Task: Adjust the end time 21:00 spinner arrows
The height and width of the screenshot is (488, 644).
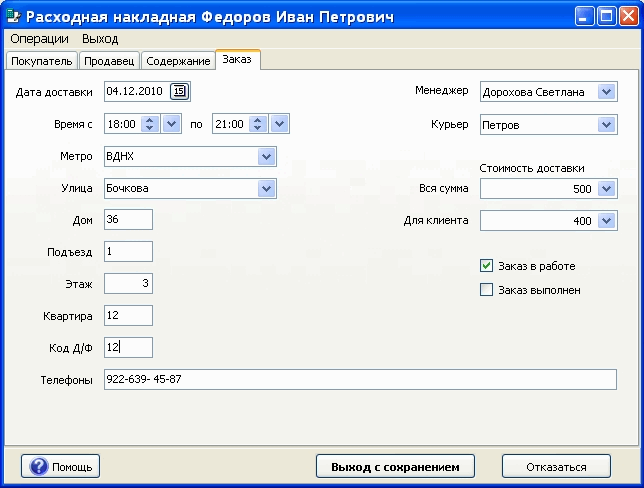Action: pos(258,124)
